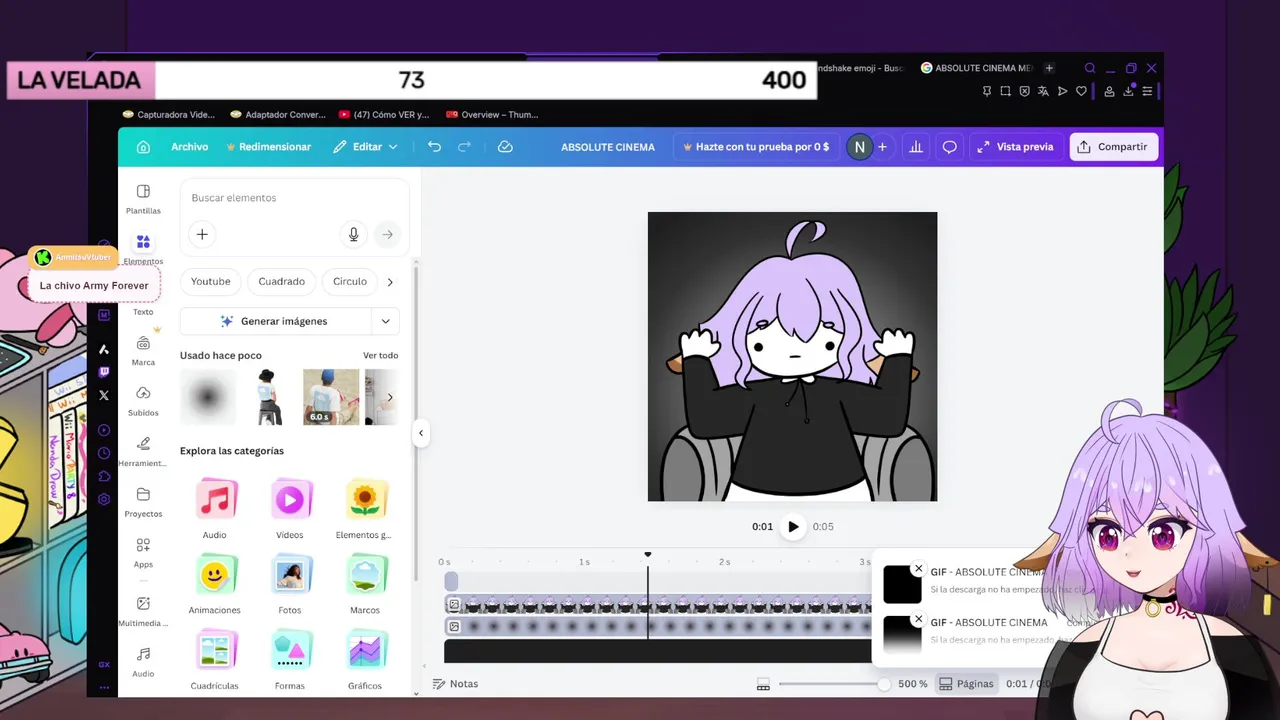Open the Notas panel
This screenshot has height=720, width=1280.
(x=455, y=684)
